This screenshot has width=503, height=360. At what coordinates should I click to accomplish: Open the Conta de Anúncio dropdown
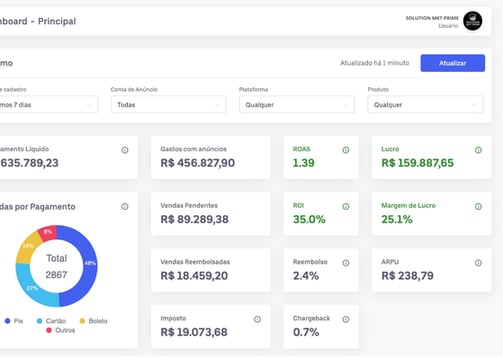[x=168, y=105]
